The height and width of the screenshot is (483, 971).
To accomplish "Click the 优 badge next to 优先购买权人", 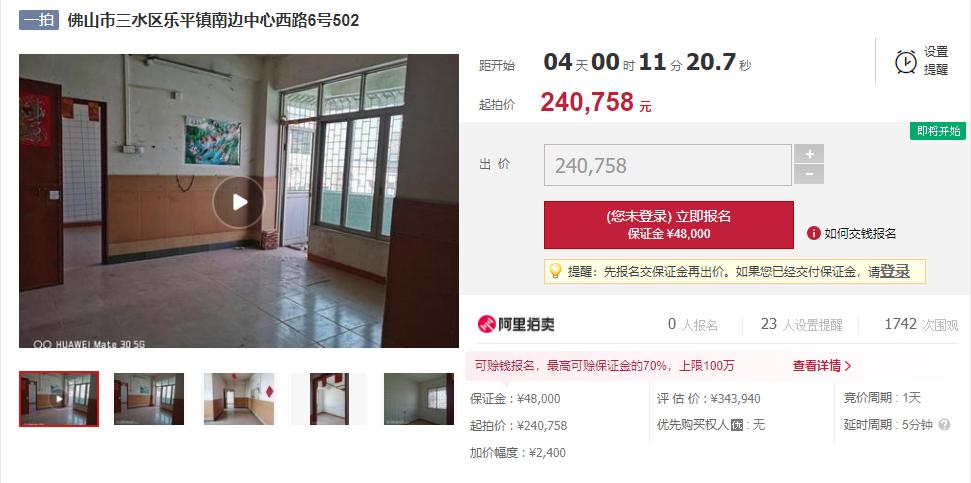I will tap(737, 425).
